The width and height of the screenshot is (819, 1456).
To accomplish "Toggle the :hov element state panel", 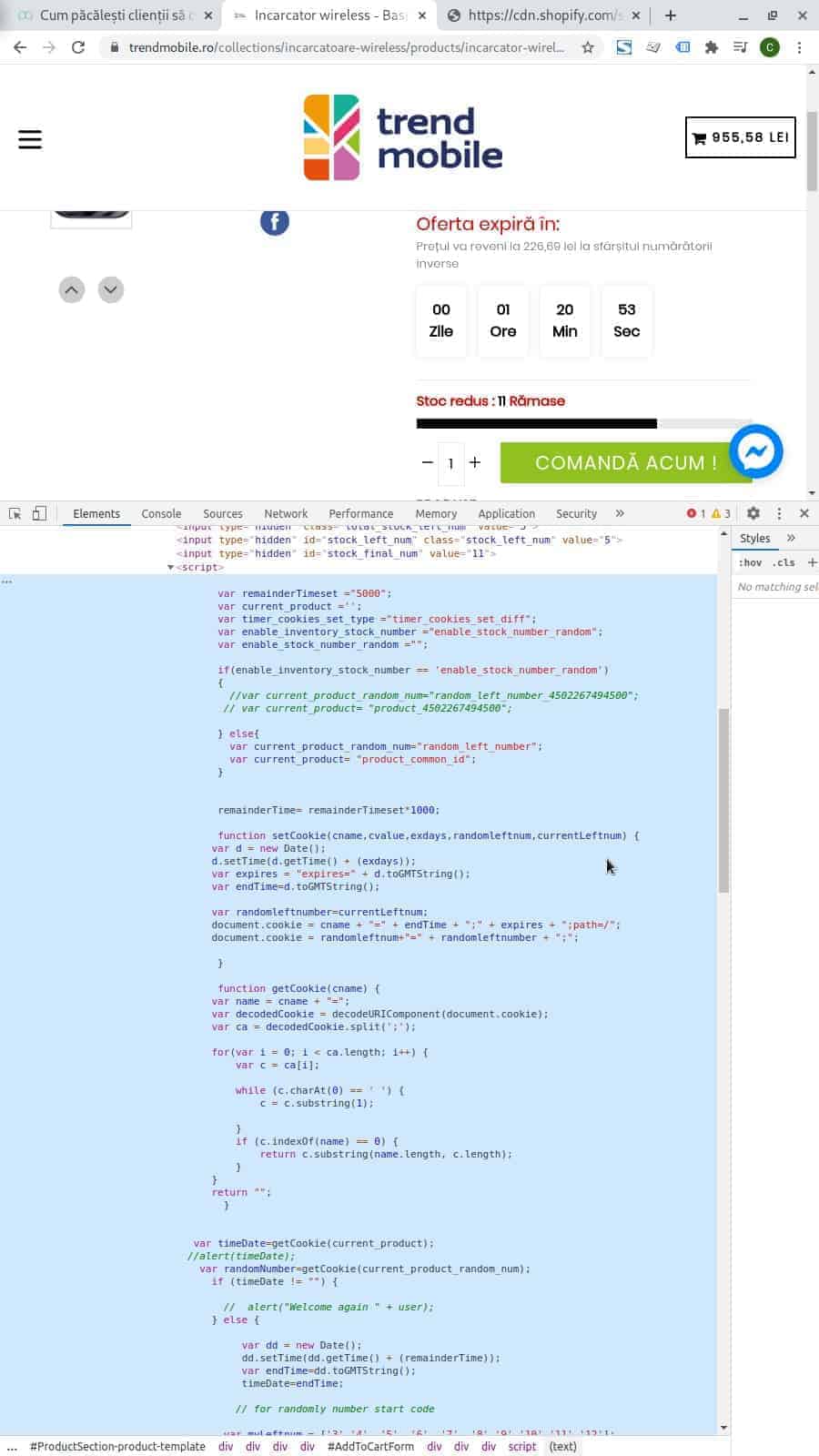I will click(751, 562).
